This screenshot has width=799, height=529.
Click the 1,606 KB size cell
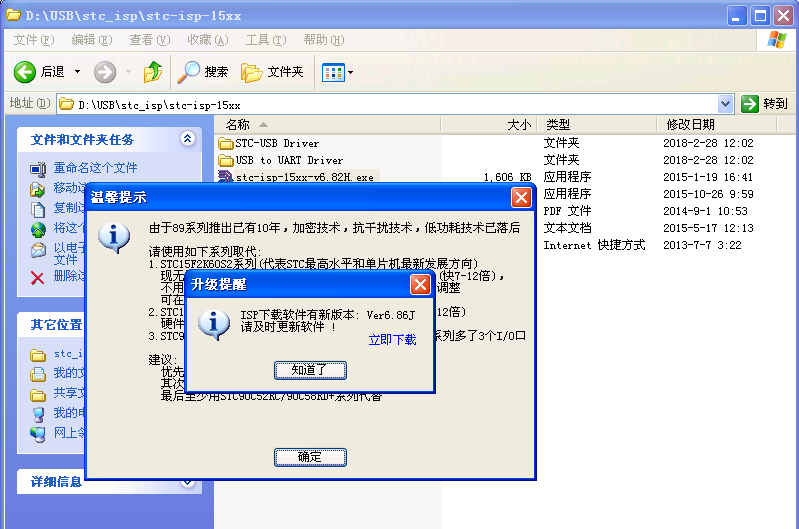point(508,177)
